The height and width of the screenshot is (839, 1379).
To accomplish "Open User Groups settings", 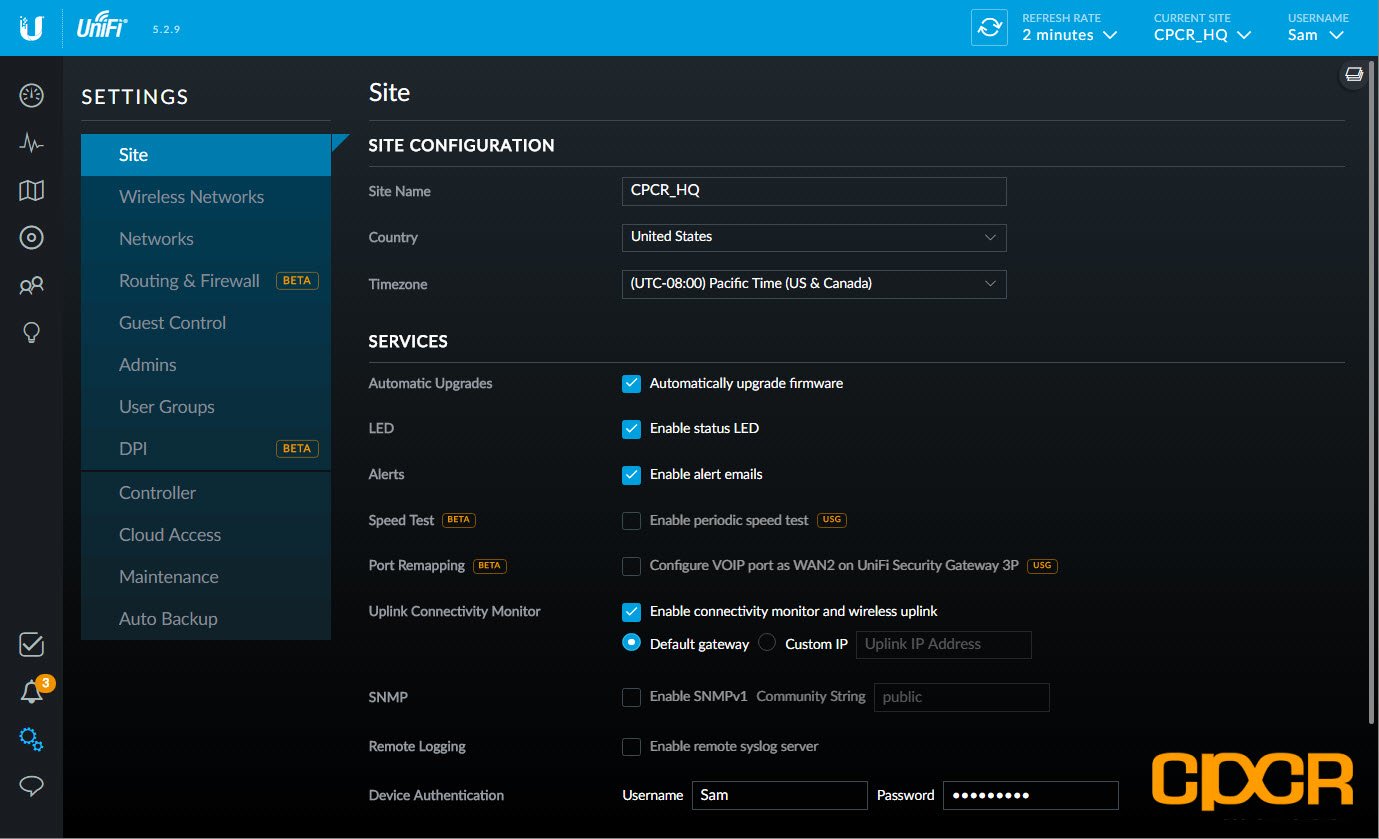I will pyautogui.click(x=206, y=407).
